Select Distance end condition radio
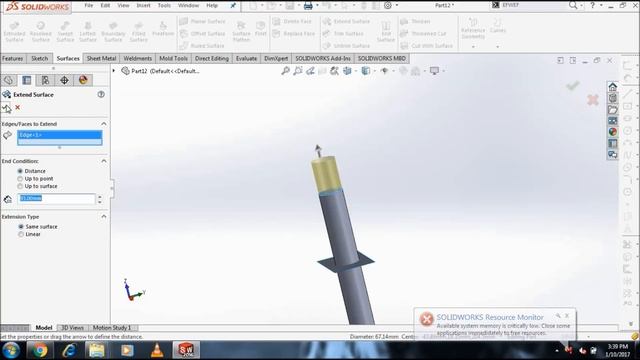 (x=20, y=171)
